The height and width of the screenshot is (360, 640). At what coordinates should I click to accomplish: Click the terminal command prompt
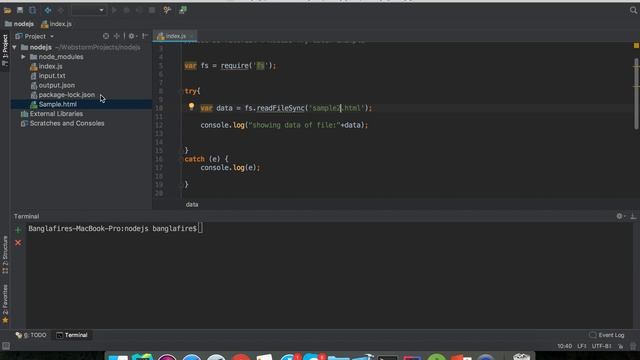[115, 229]
